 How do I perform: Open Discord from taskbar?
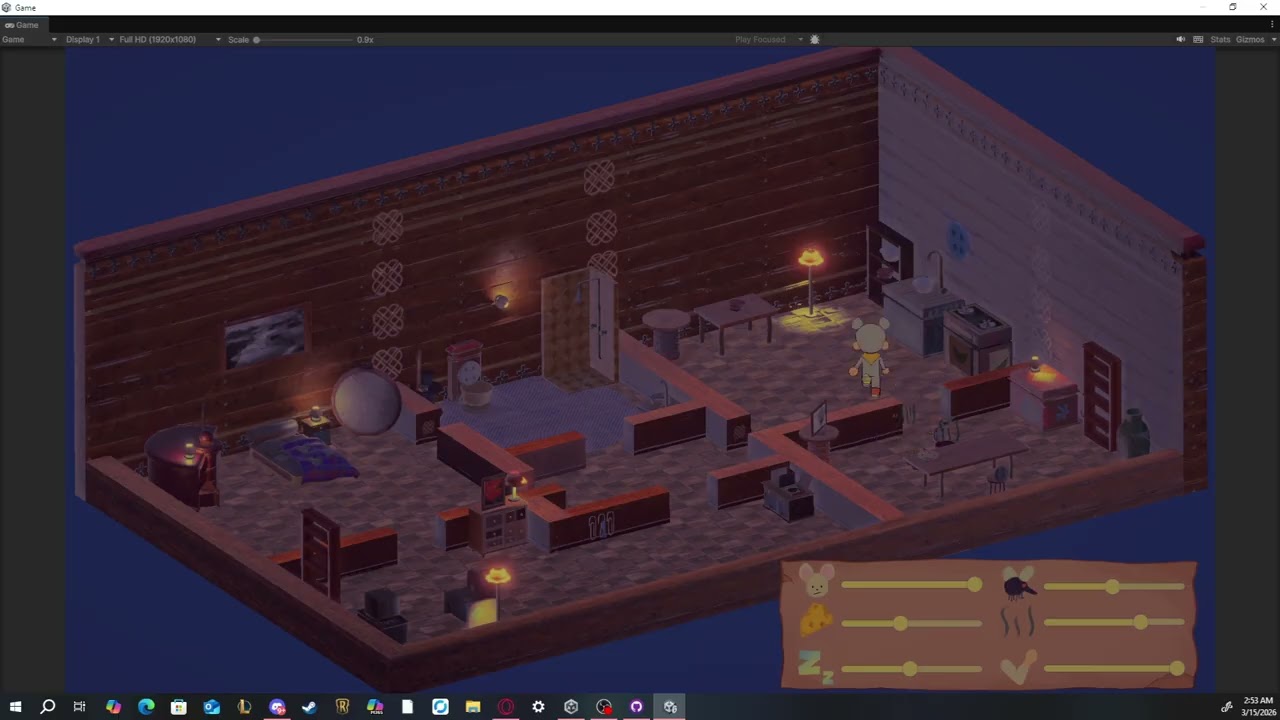pos(277,707)
